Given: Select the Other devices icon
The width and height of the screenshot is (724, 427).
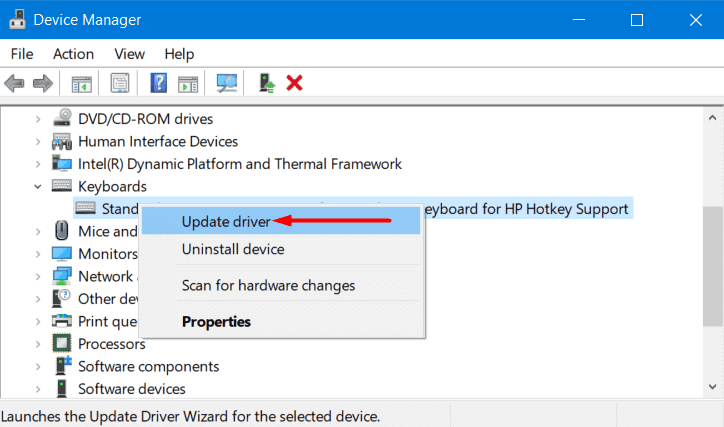Looking at the screenshot, I should coord(61,299).
